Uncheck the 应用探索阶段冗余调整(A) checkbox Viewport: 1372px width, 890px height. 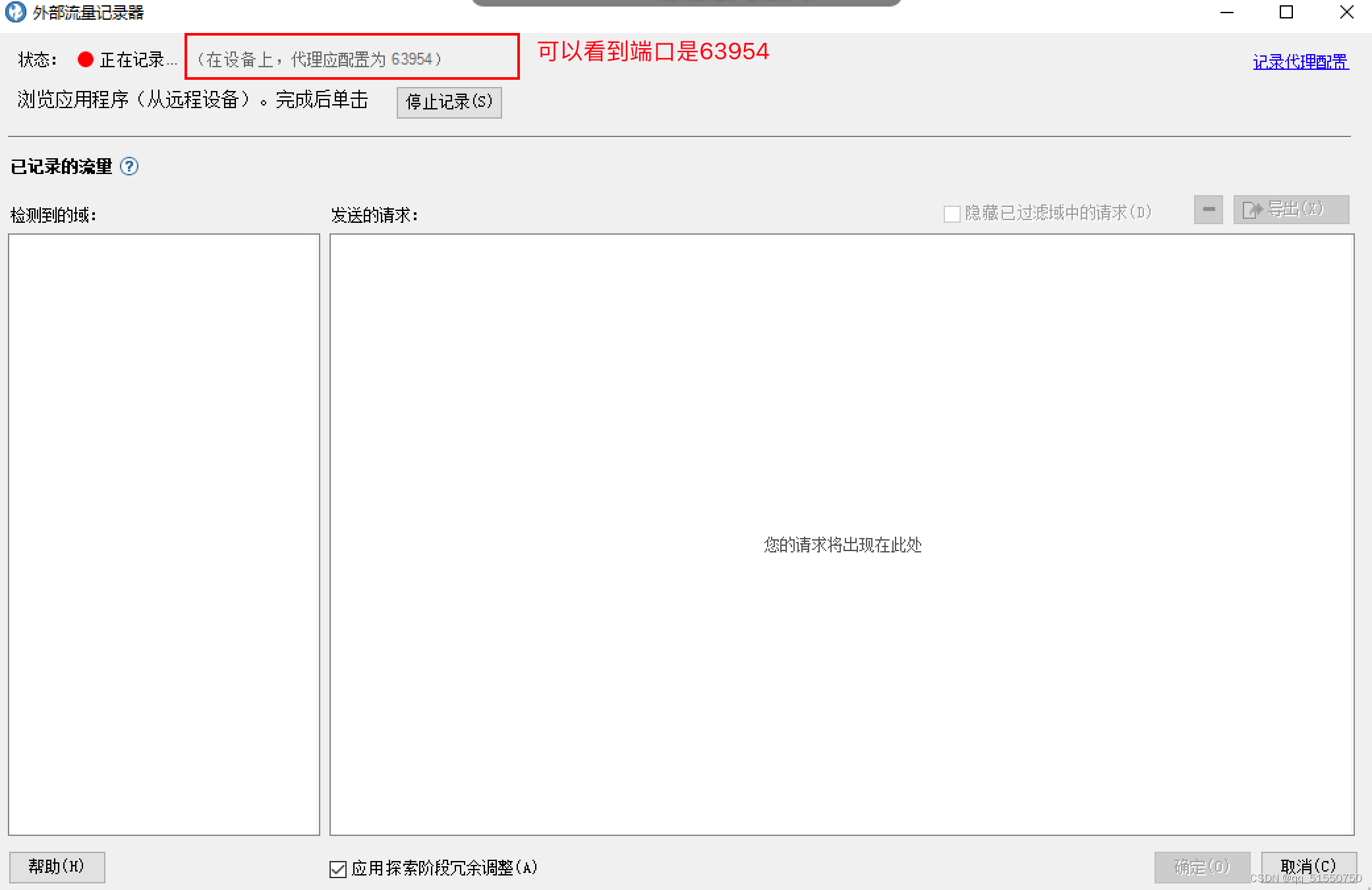338,869
